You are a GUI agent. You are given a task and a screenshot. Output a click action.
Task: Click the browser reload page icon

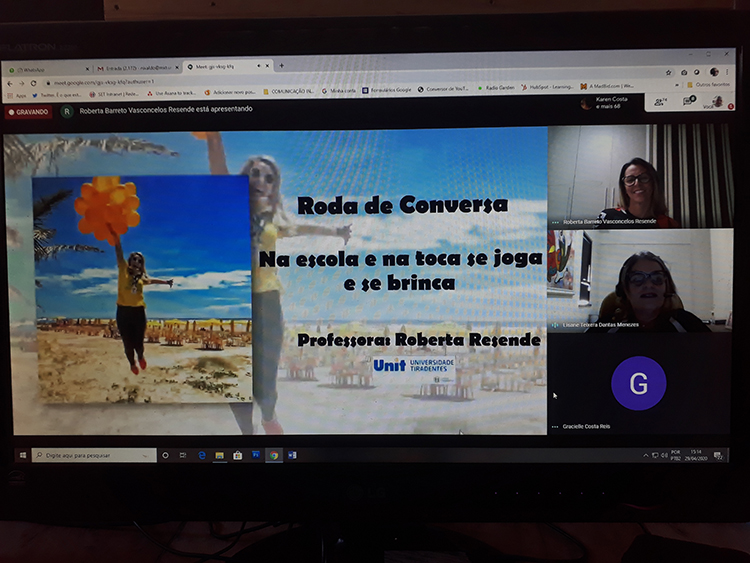33,81
